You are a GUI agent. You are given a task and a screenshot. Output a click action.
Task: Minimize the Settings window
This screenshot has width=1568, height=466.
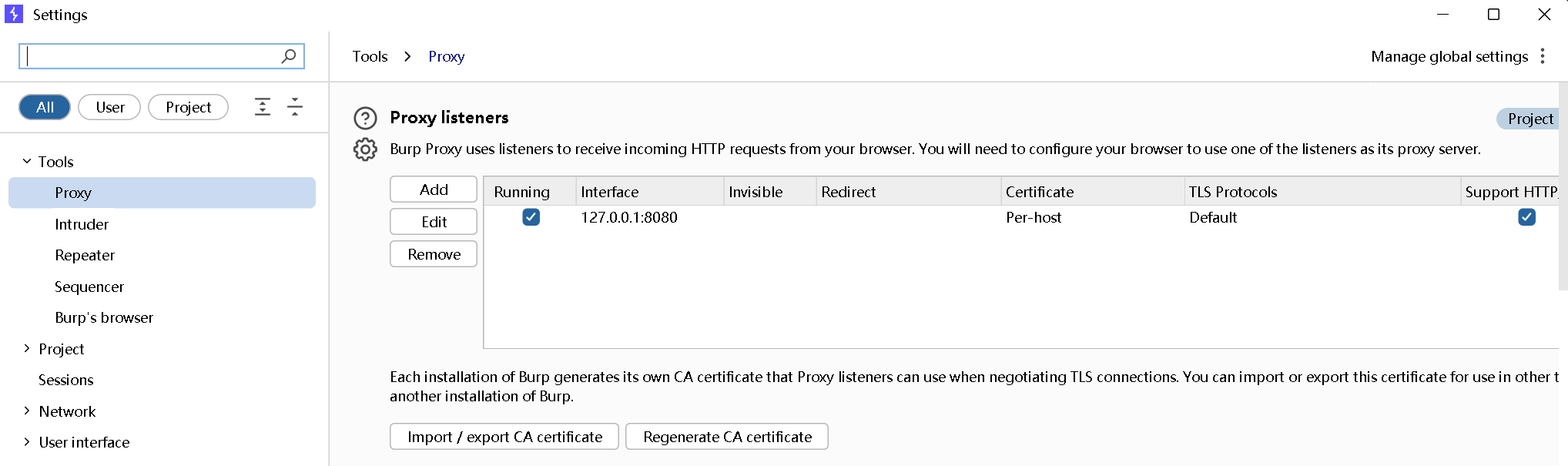(1443, 14)
